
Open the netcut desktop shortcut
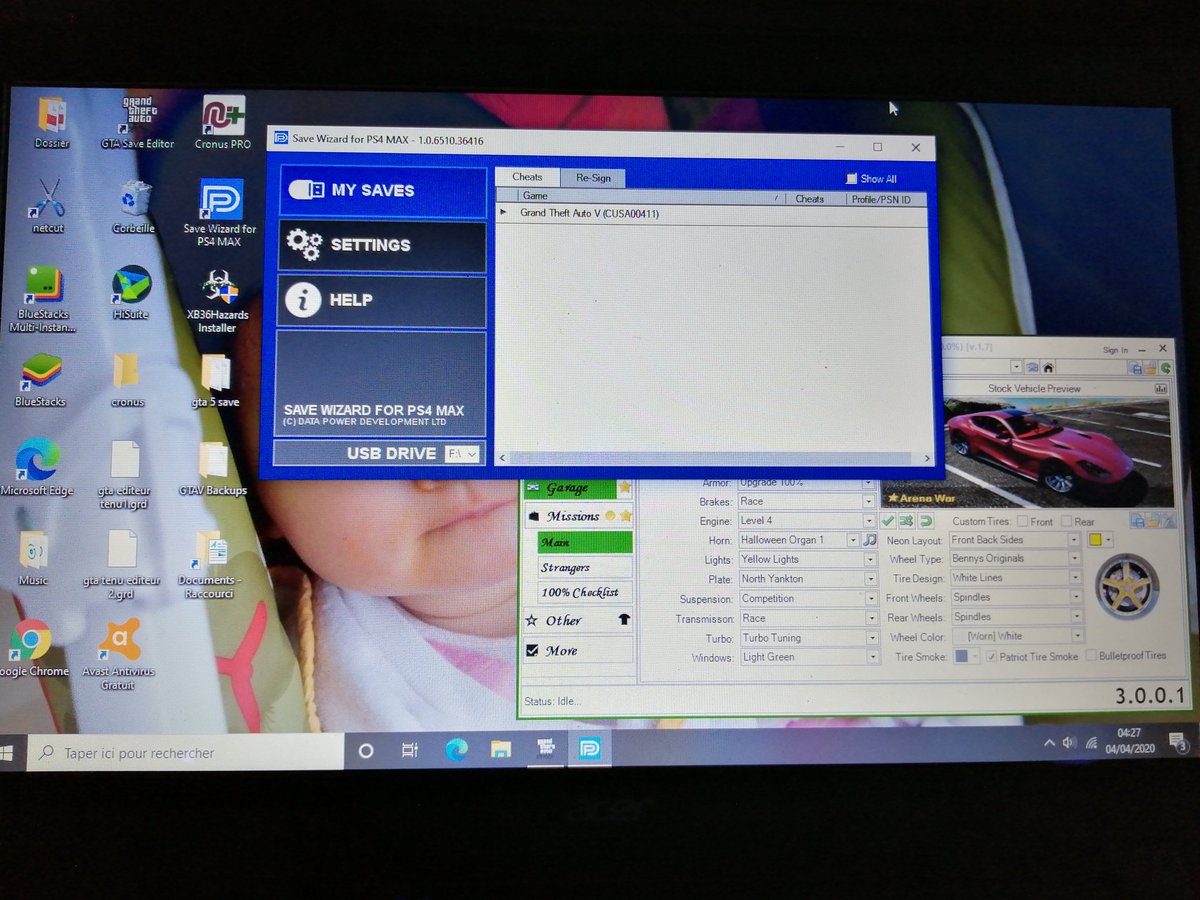pos(47,205)
